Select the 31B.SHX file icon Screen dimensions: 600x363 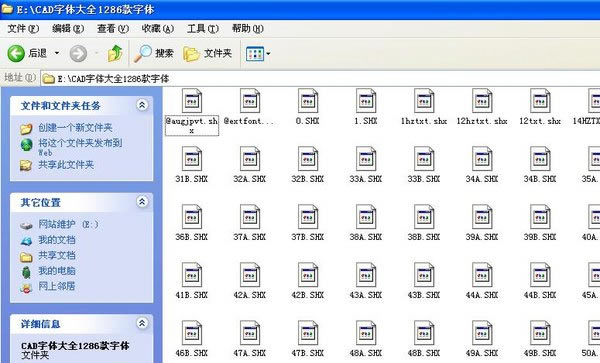[x=192, y=159]
